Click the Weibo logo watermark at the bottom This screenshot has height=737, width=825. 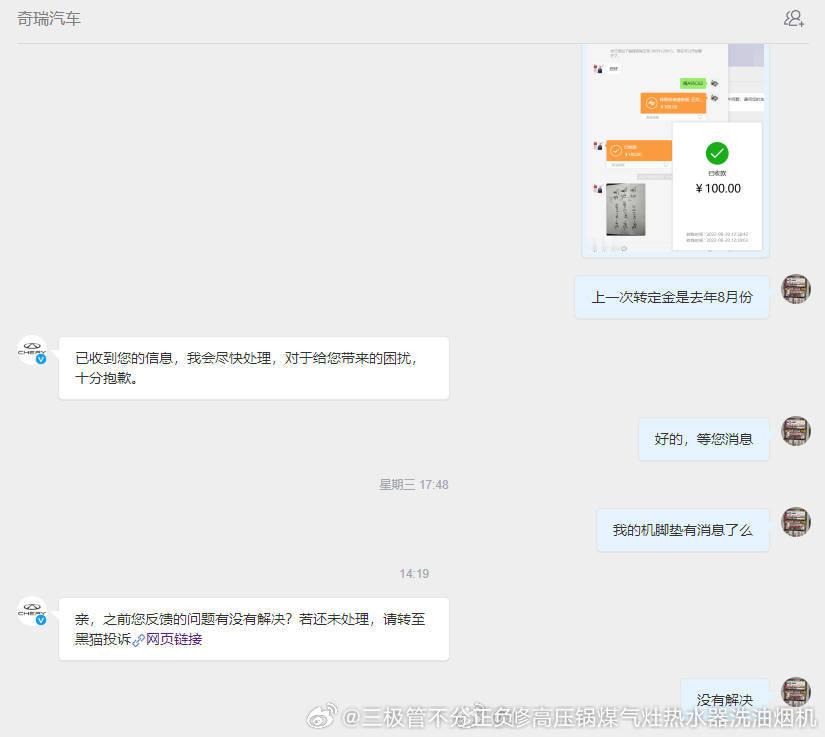click(x=319, y=716)
